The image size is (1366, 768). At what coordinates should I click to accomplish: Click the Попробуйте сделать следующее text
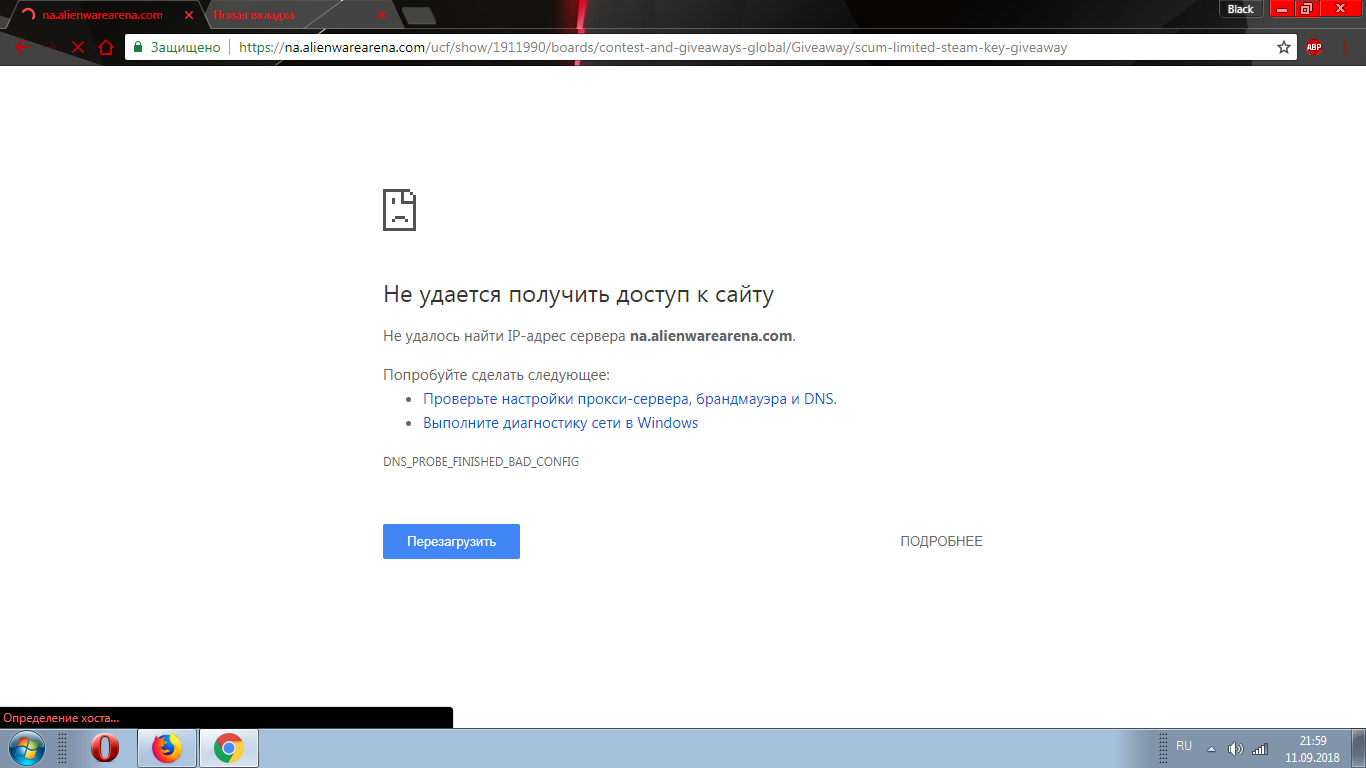(x=496, y=375)
